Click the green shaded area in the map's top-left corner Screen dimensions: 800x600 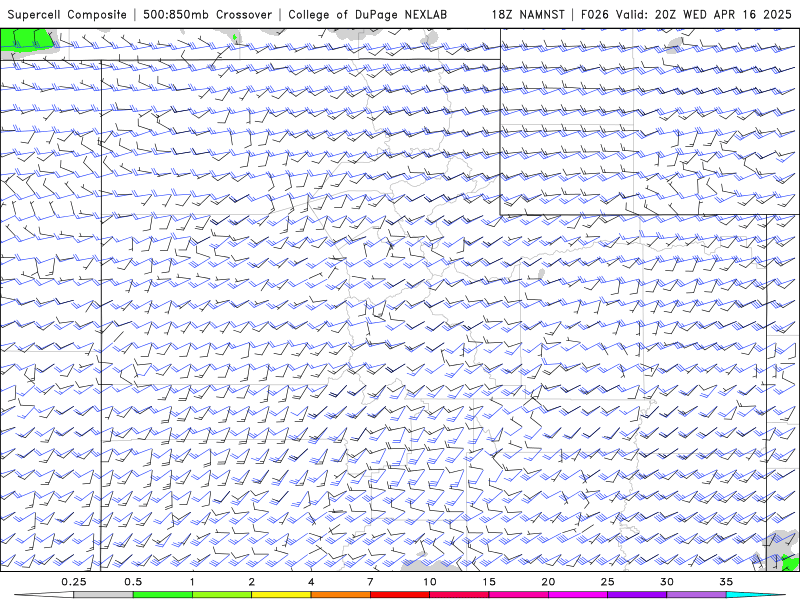pos(27,40)
